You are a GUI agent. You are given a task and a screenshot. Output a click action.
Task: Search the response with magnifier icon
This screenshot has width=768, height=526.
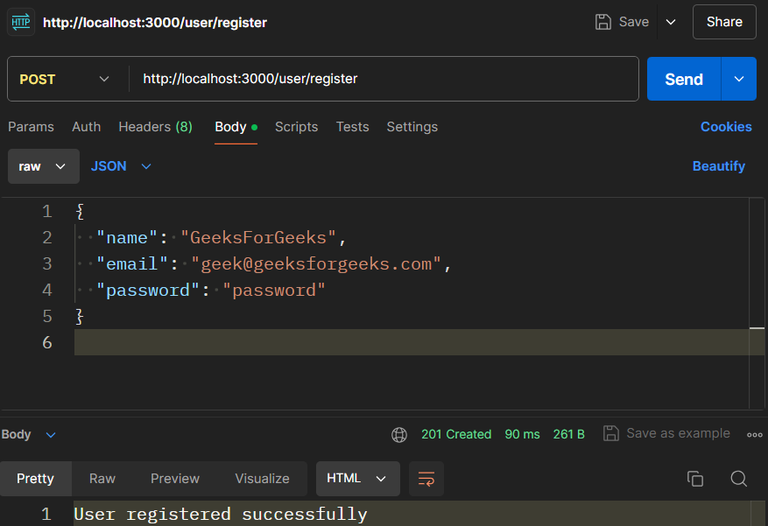click(739, 478)
